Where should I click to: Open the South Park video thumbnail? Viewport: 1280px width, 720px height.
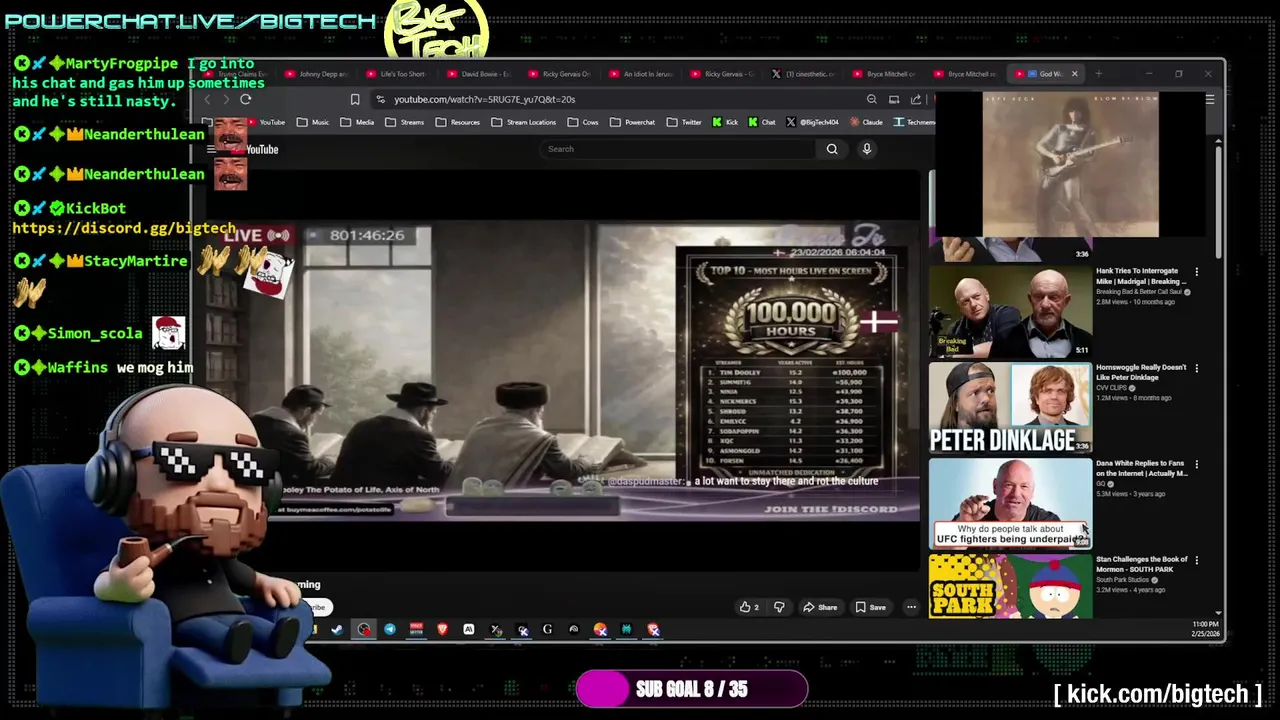pos(1010,586)
